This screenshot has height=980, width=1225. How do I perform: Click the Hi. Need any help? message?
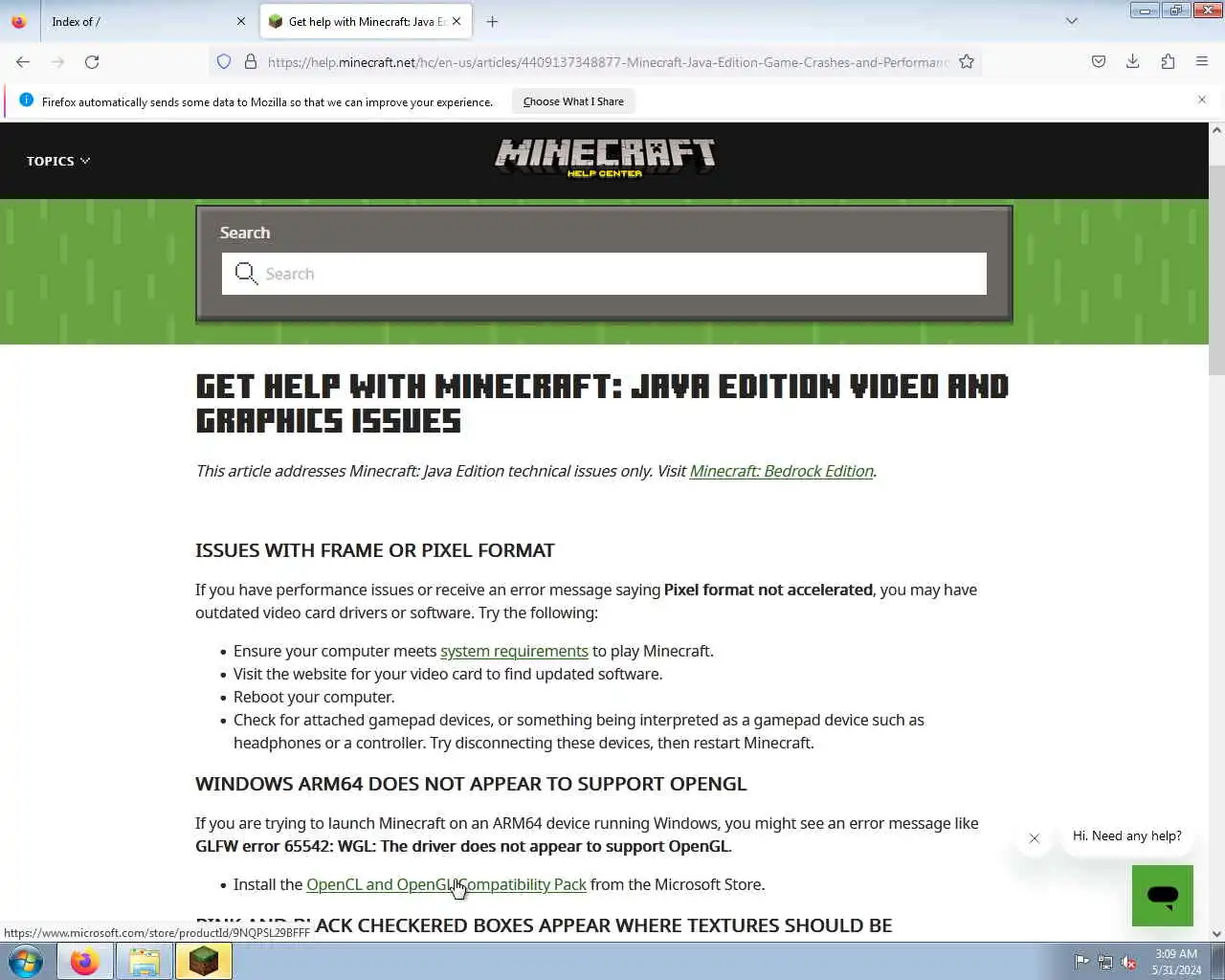(x=1126, y=835)
